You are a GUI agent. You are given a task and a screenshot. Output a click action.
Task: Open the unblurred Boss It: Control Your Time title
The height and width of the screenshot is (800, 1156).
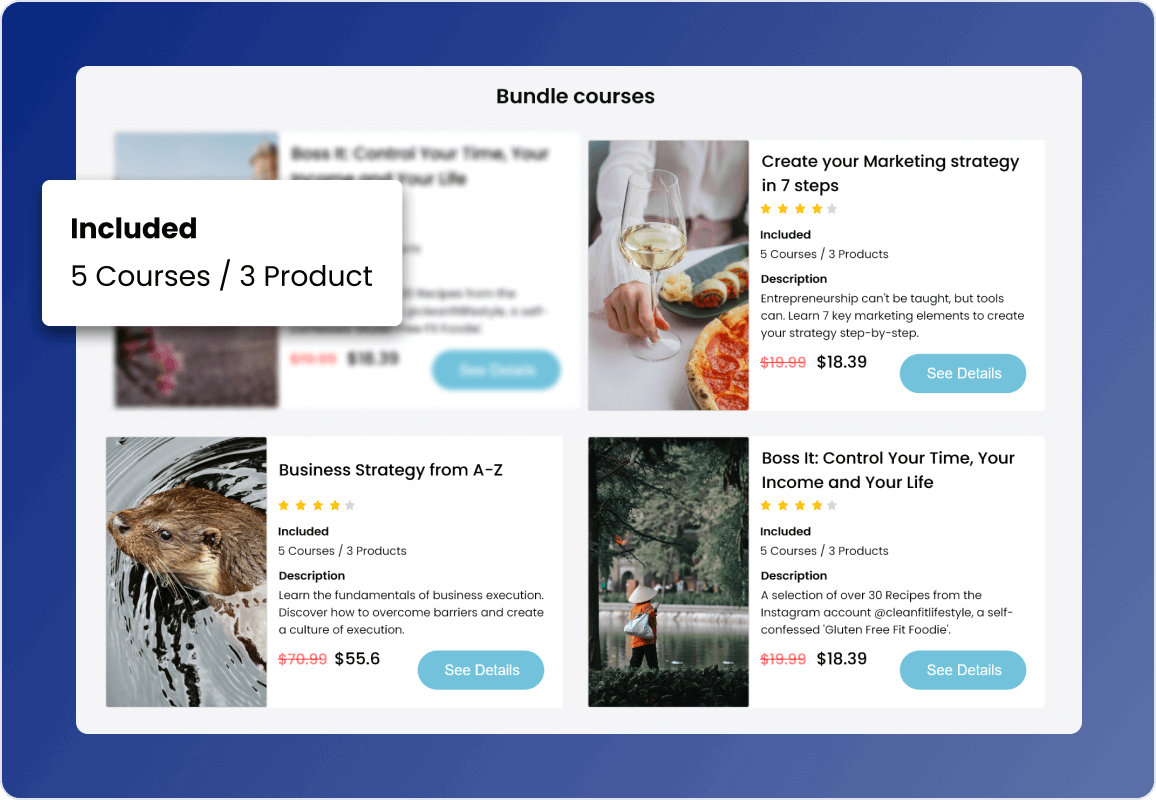coord(888,470)
